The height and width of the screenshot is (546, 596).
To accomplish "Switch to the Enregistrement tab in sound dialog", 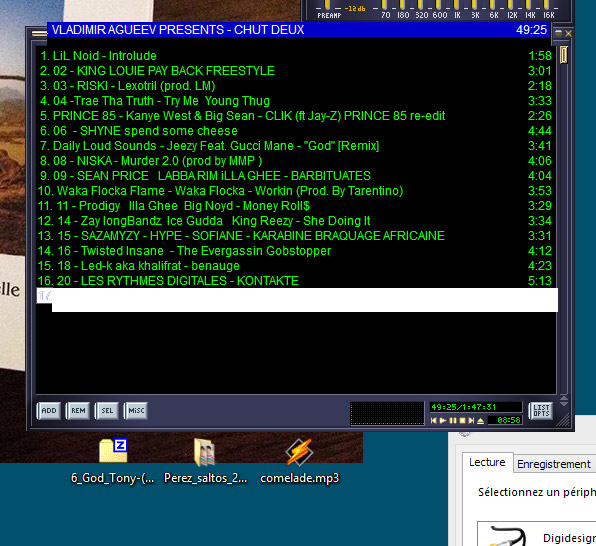I will click(554, 464).
